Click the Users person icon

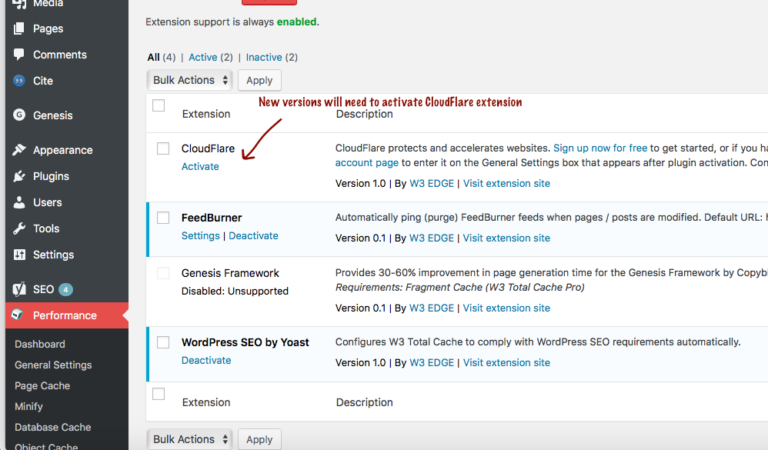click(19, 202)
